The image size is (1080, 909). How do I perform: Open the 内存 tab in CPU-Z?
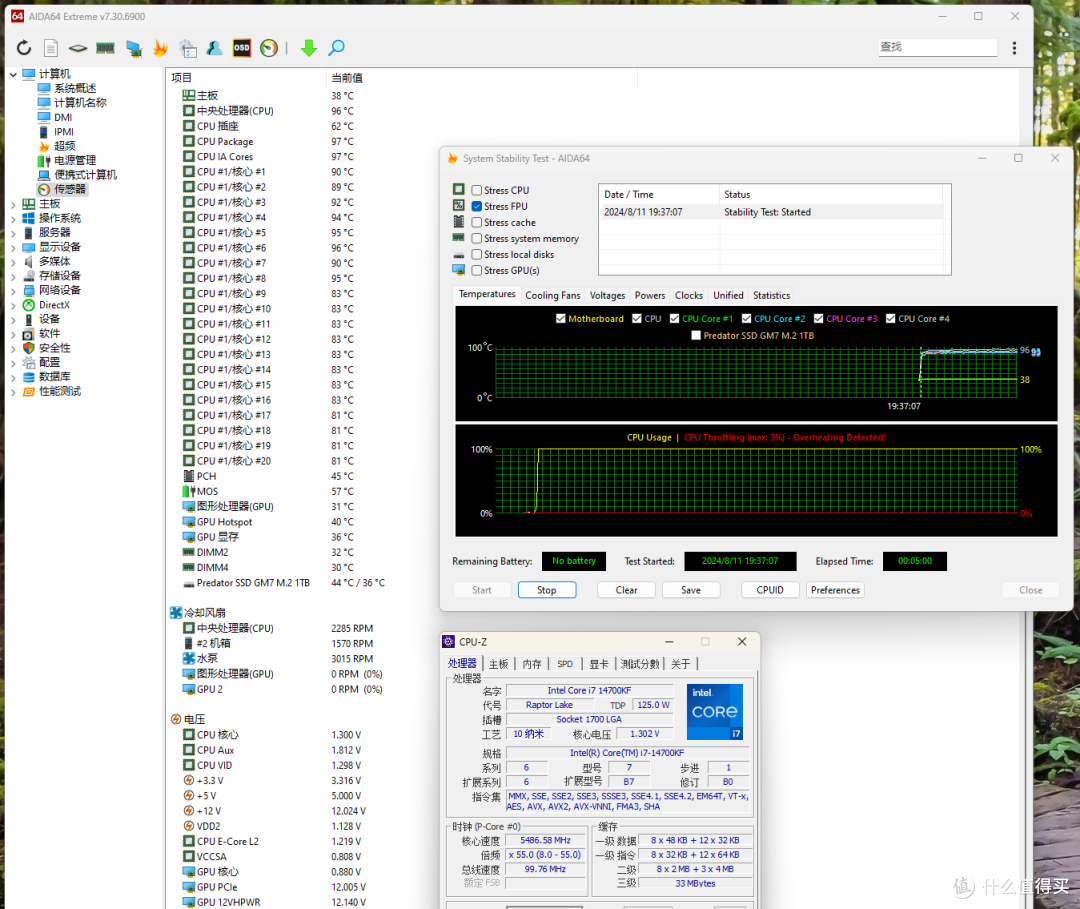(531, 664)
